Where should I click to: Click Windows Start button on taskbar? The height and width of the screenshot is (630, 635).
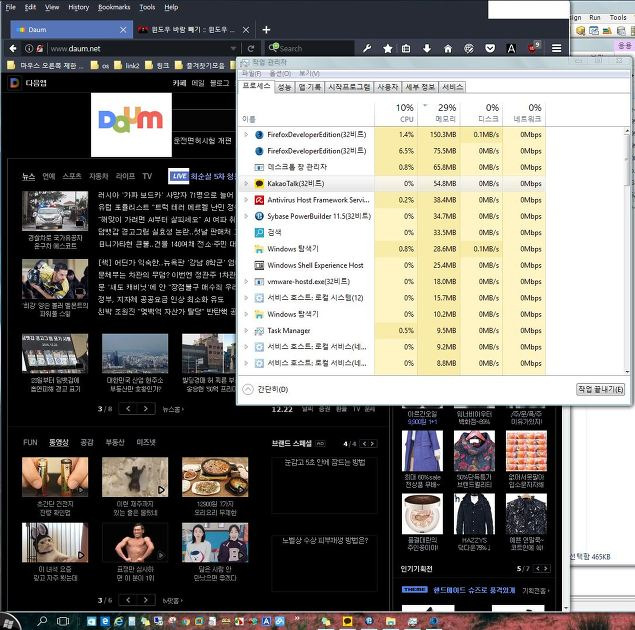(x=8, y=622)
